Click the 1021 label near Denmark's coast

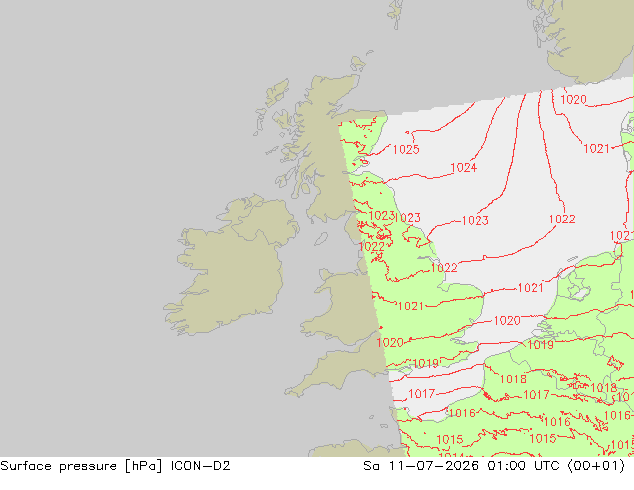tap(596, 149)
